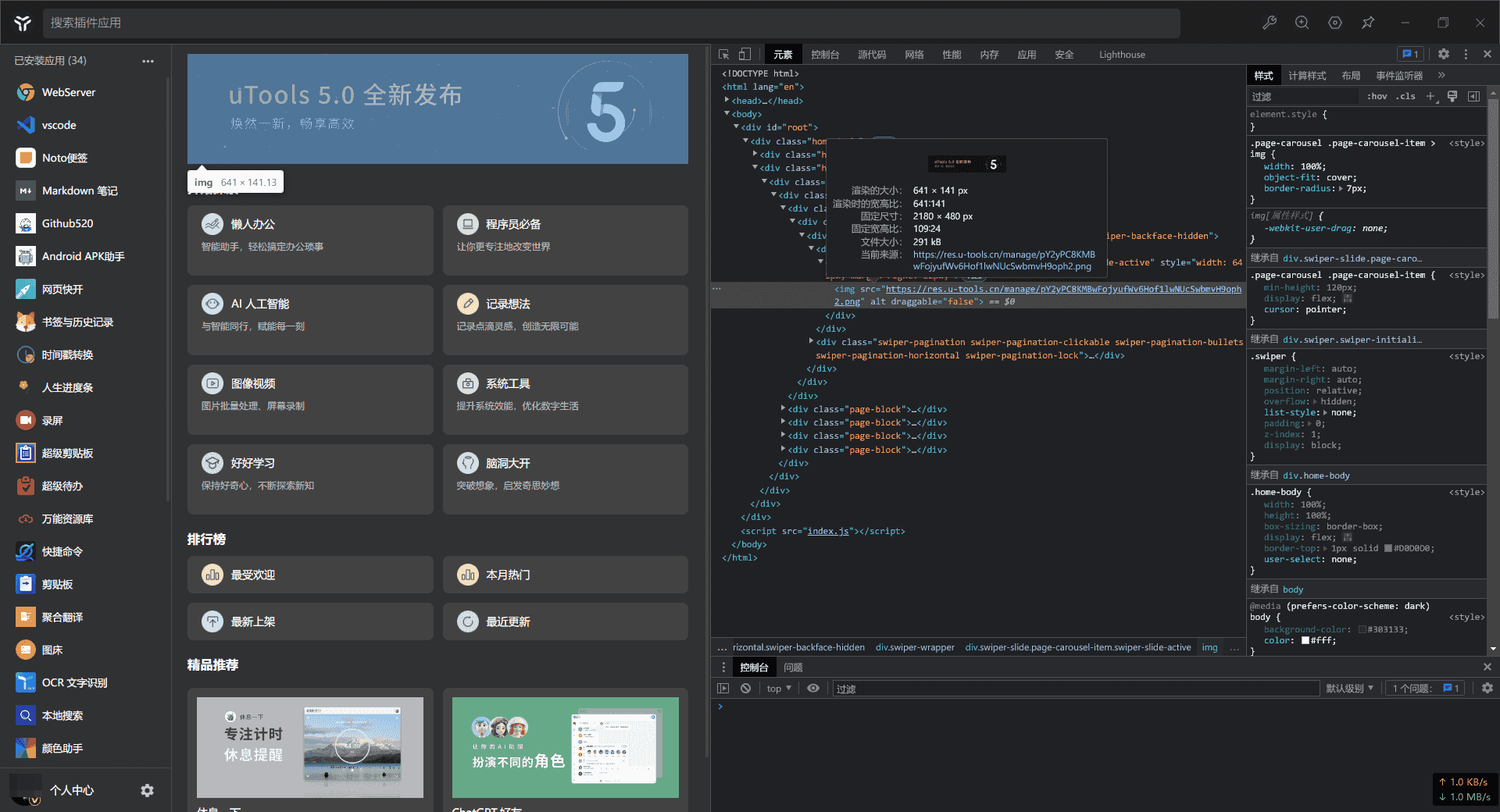Screen dimensions: 1500x812
Task: Open the 已安装应用 more options menu
Action: tap(148, 61)
